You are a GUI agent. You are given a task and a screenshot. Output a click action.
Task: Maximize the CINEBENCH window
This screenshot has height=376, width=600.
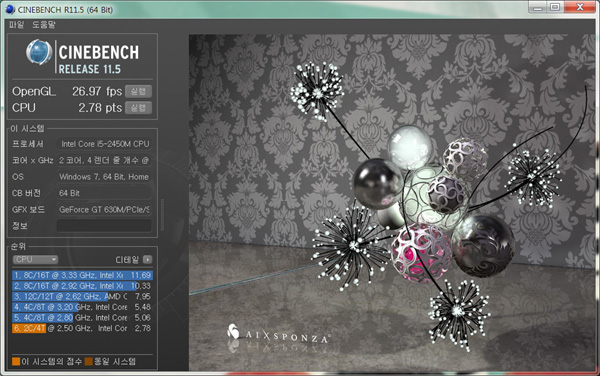click(x=555, y=7)
